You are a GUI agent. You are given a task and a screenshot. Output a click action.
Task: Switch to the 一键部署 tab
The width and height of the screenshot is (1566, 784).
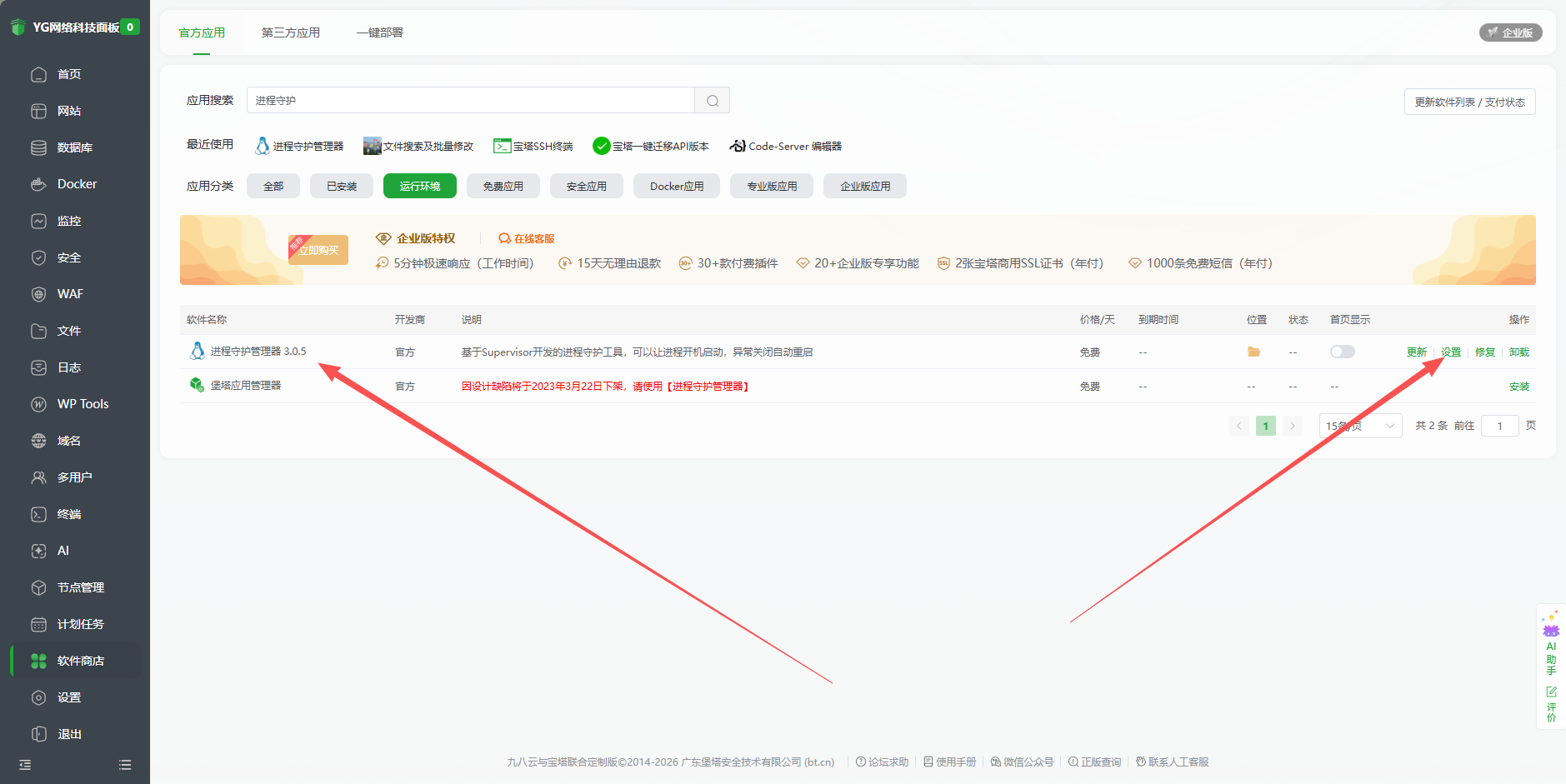pos(380,32)
